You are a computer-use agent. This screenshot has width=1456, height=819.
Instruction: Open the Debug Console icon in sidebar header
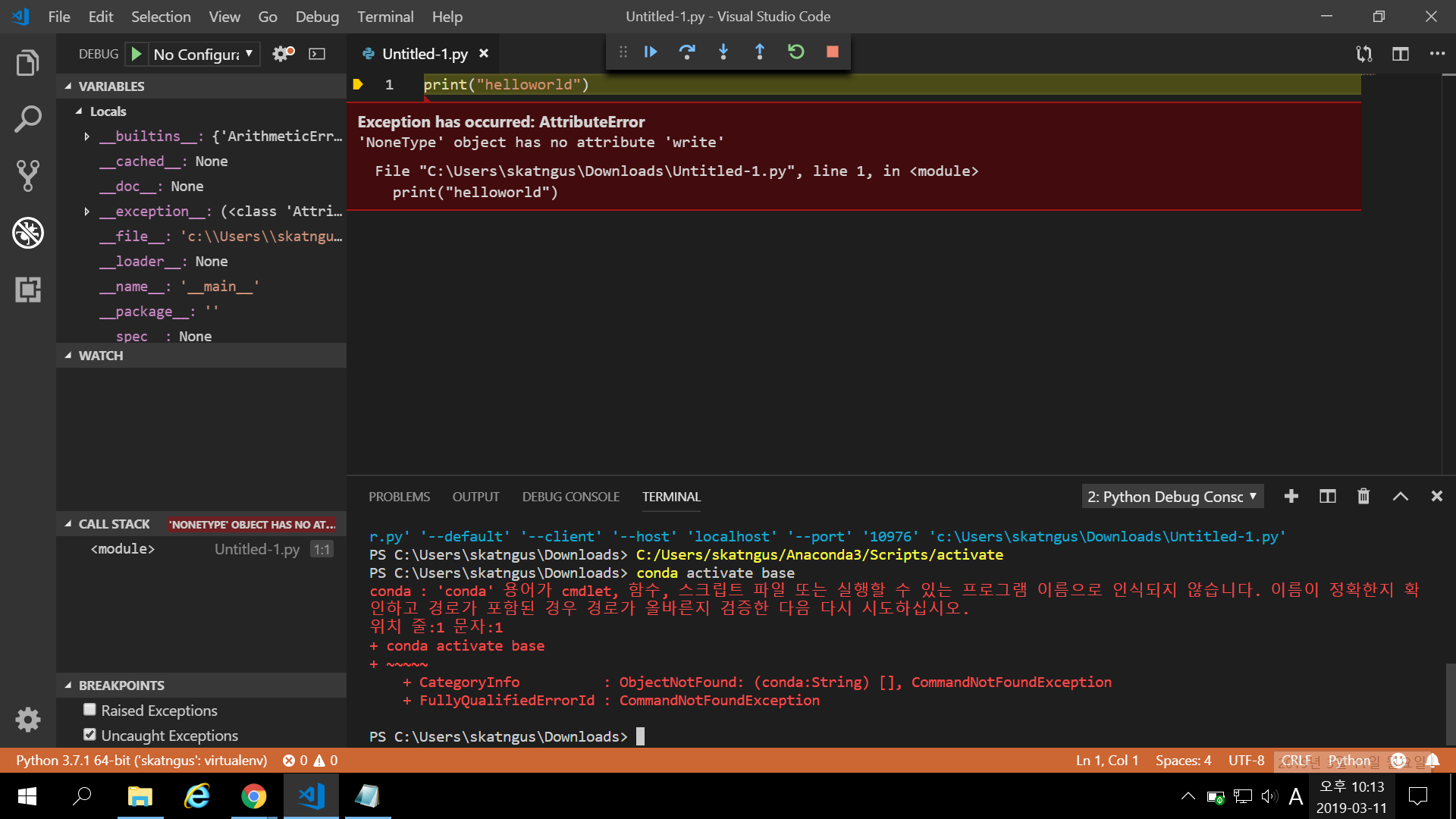tap(317, 54)
